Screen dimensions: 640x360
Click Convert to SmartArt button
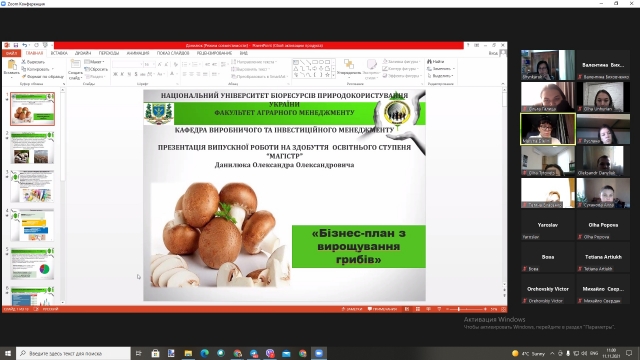(x=259, y=76)
